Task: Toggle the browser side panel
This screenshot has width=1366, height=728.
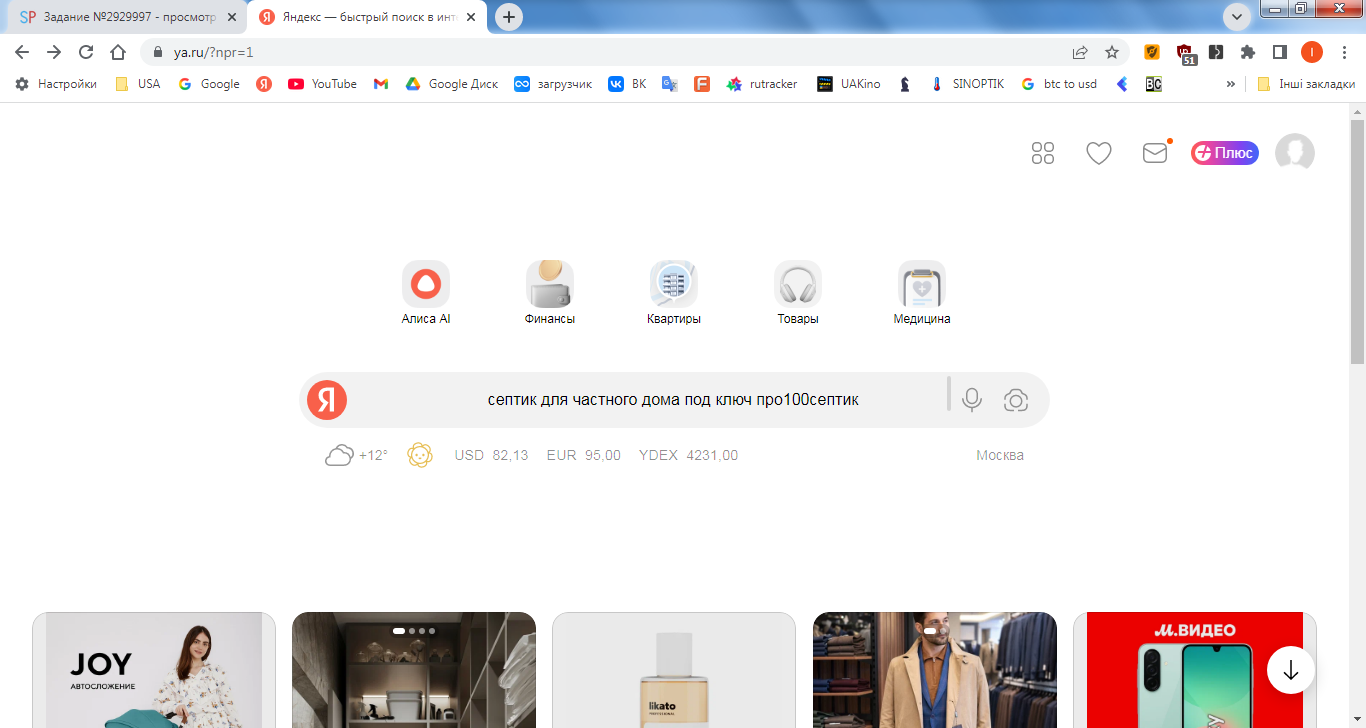Action: (x=1280, y=52)
